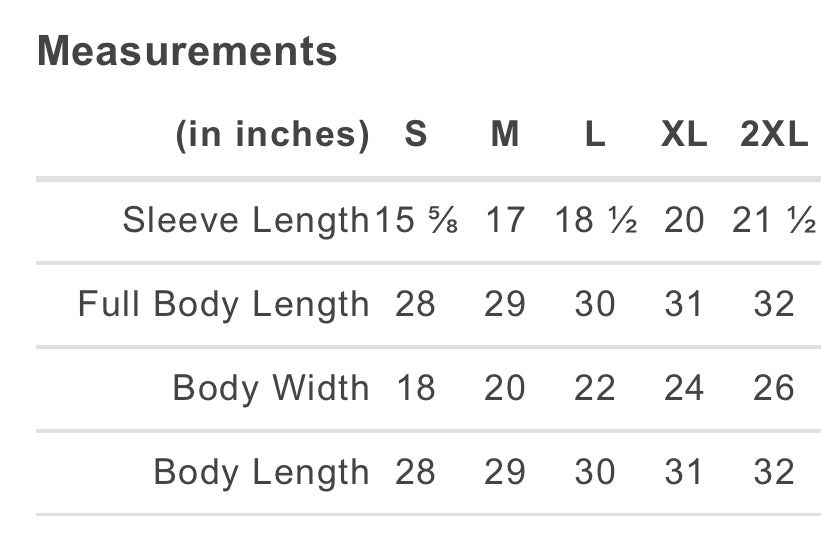The width and height of the screenshot is (821, 541).
Task: Click Body Width value 26 for size 2XL
Action: click(774, 388)
